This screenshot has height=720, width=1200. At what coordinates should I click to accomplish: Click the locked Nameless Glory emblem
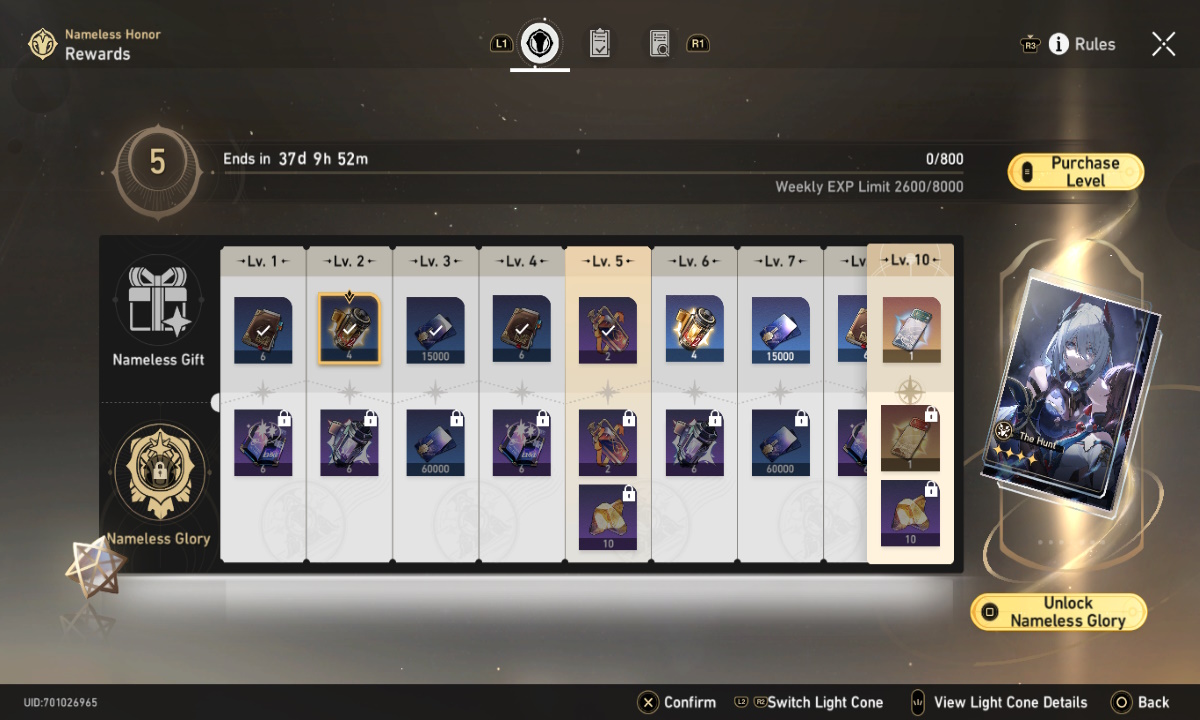click(160, 470)
